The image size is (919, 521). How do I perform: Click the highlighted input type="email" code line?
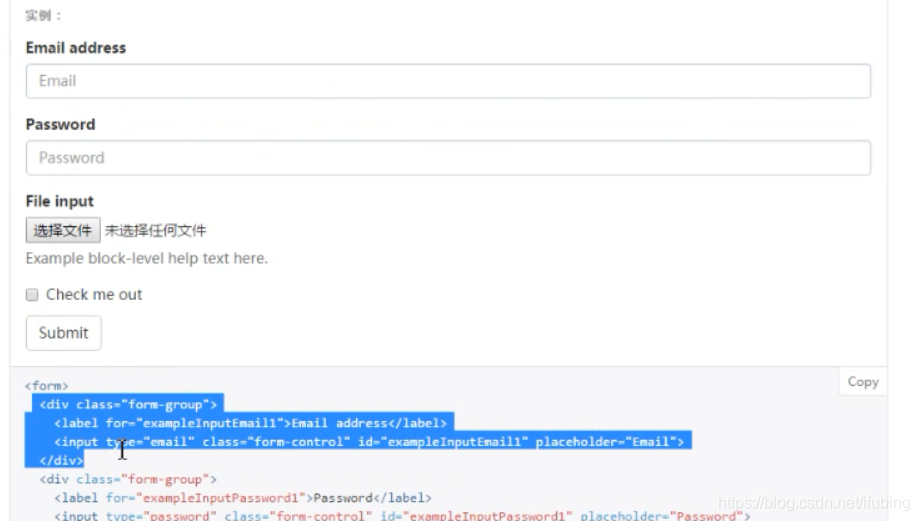click(369, 442)
